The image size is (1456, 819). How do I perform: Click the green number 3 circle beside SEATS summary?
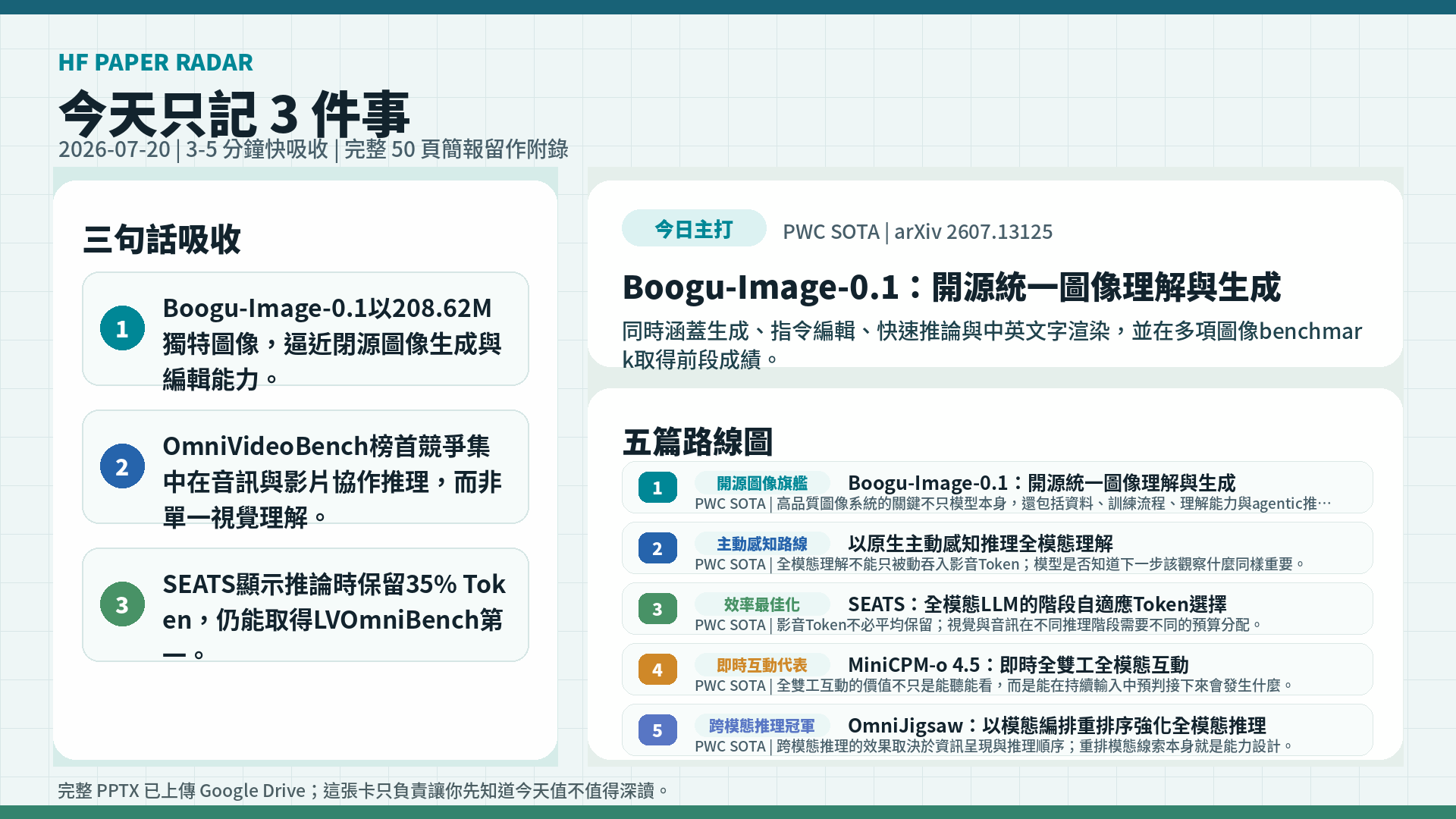pyautogui.click(x=122, y=604)
